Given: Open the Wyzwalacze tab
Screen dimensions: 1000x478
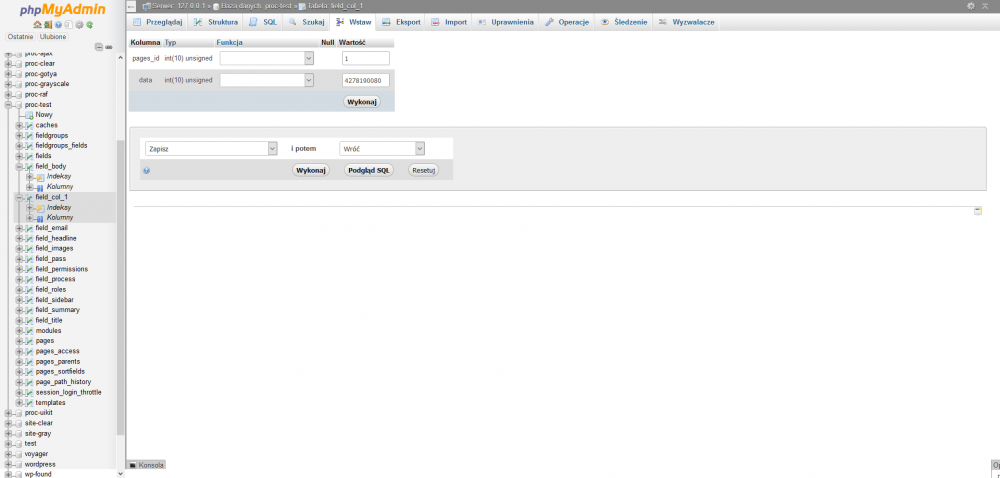Looking at the screenshot, I should pos(687,22).
